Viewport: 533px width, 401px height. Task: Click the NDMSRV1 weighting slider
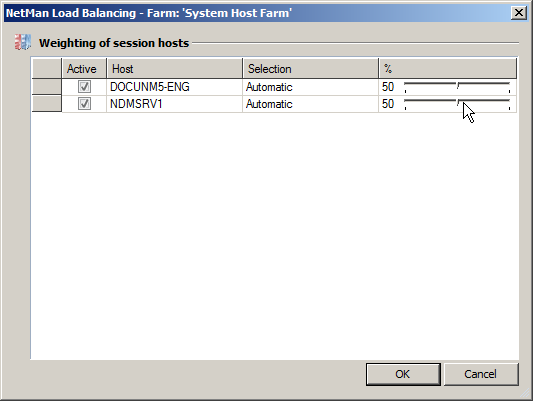457,104
